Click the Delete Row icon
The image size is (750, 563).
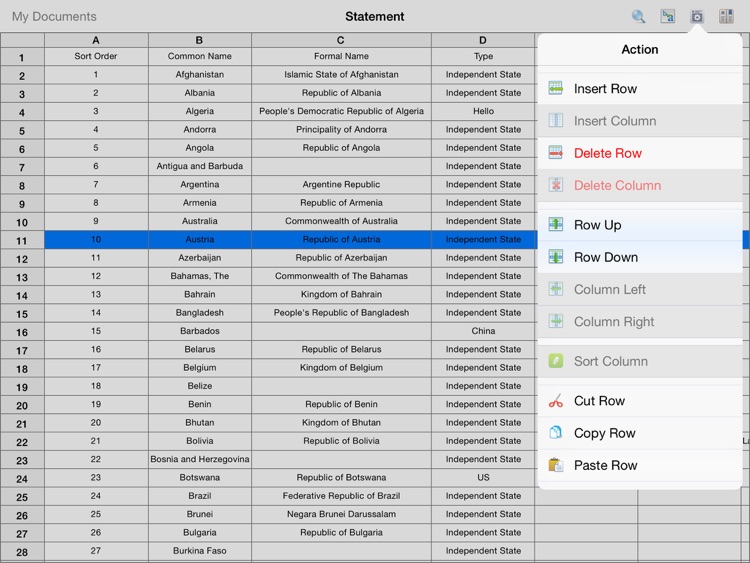556,153
